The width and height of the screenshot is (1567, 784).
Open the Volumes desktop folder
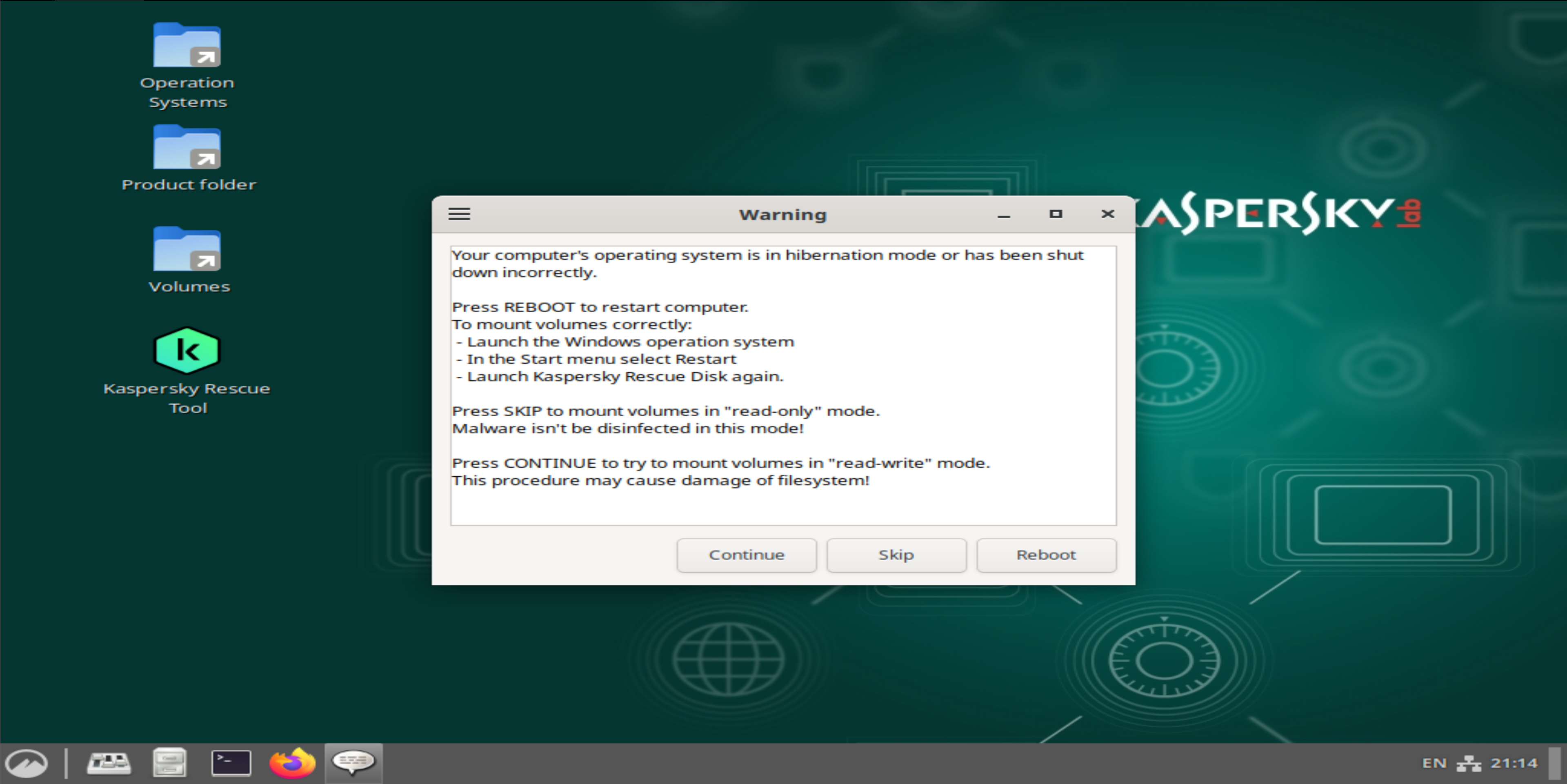click(x=187, y=249)
